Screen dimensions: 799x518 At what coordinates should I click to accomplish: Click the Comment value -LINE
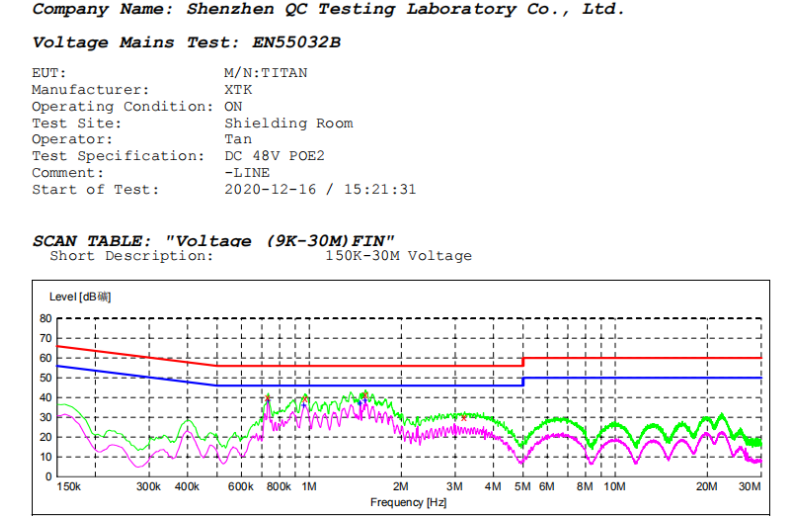[247, 173]
